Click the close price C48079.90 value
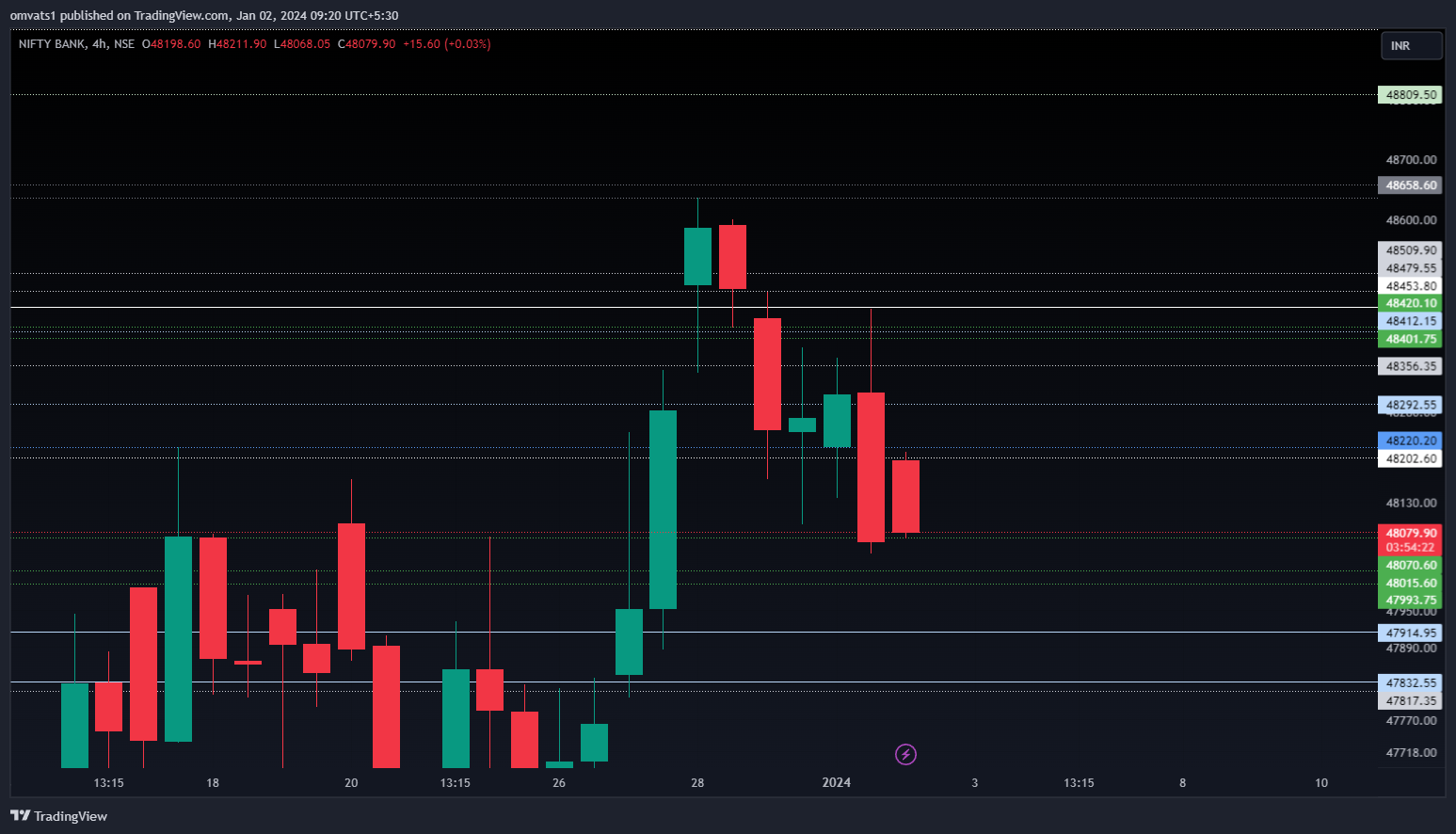 [x=366, y=44]
